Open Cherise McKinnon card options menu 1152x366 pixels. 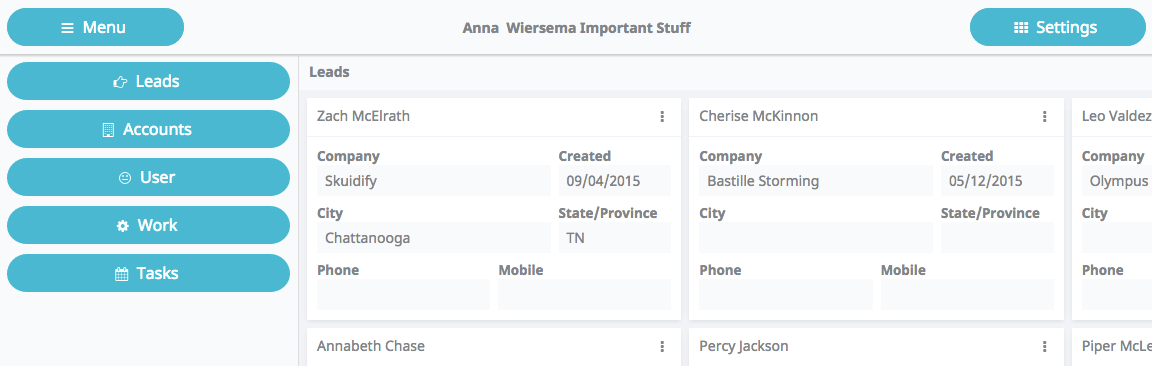click(x=1044, y=116)
